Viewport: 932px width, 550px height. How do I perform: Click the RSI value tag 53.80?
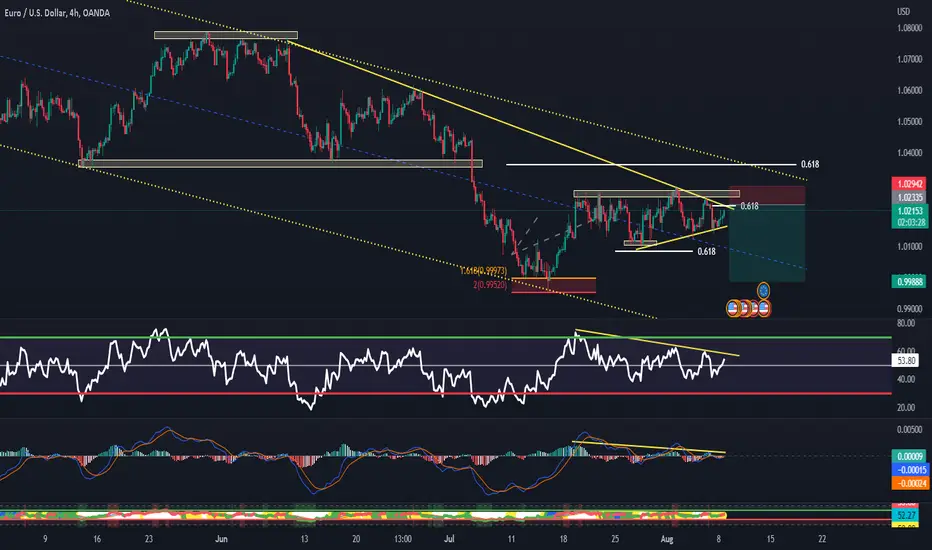[906, 360]
